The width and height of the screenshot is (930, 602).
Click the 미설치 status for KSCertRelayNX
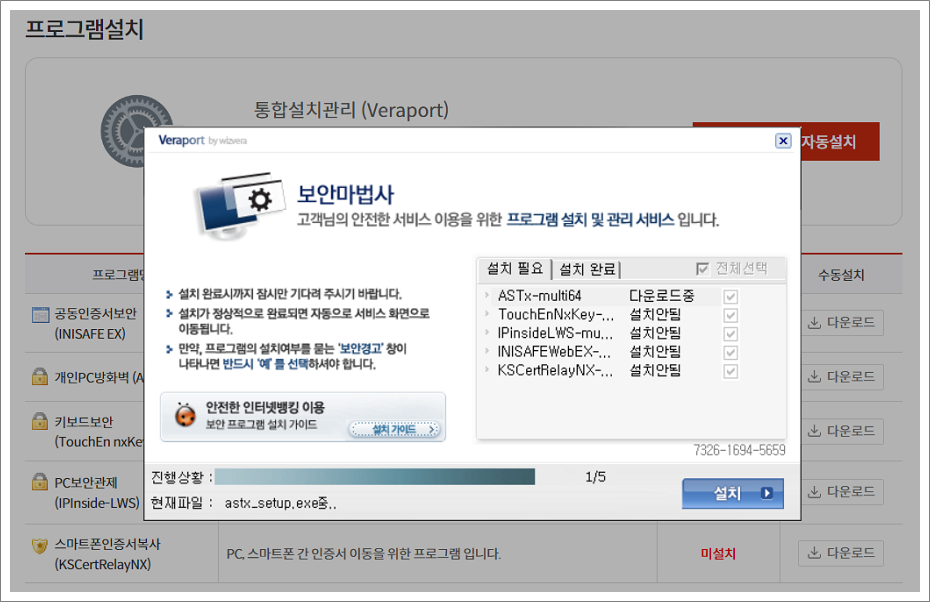718,554
